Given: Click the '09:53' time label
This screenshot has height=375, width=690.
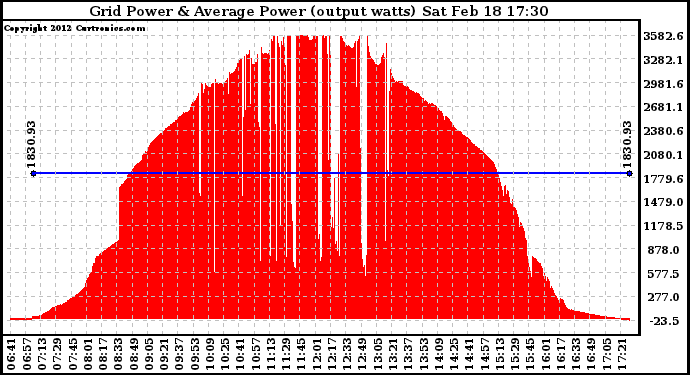Looking at the screenshot, I should 195,354.
